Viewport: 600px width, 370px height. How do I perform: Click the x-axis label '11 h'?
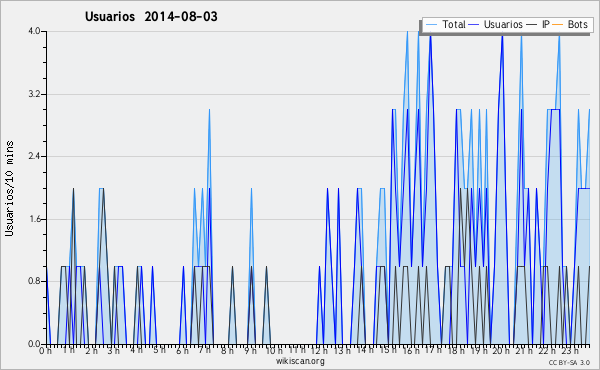[x=297, y=350]
